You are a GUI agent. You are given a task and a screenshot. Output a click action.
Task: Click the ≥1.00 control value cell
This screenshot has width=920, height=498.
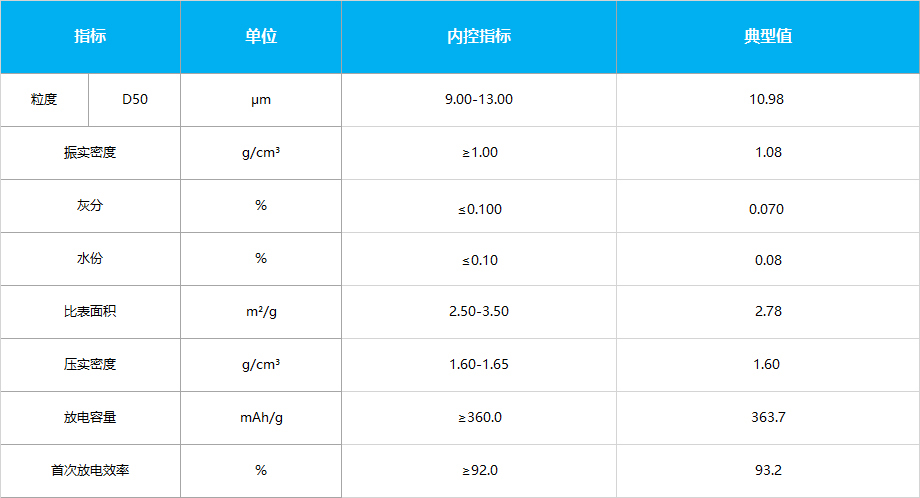[479, 153]
